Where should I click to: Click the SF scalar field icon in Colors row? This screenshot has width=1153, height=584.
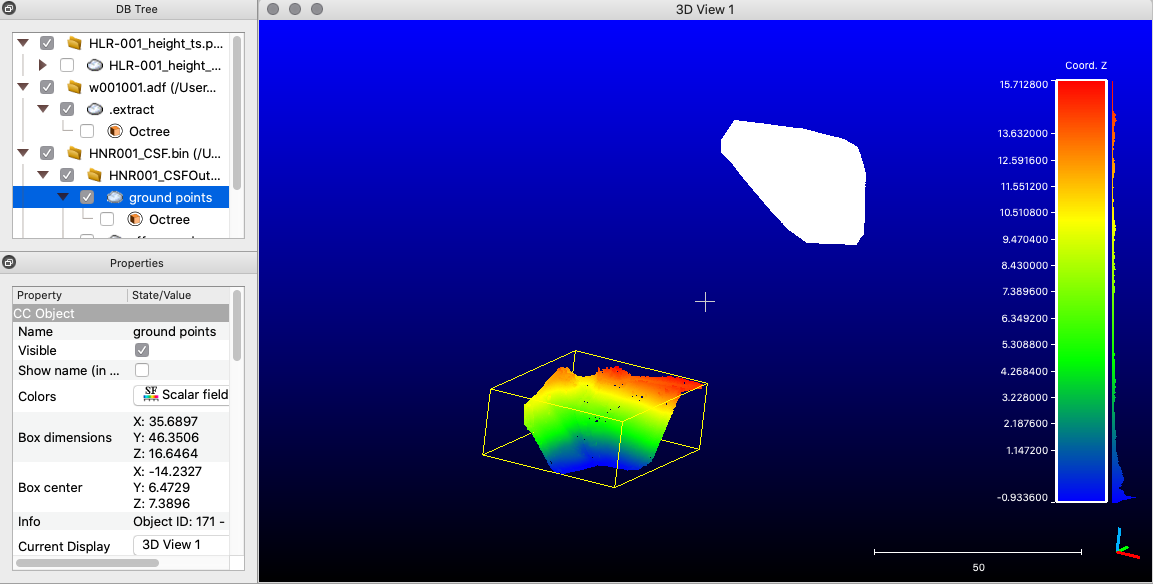[150, 395]
